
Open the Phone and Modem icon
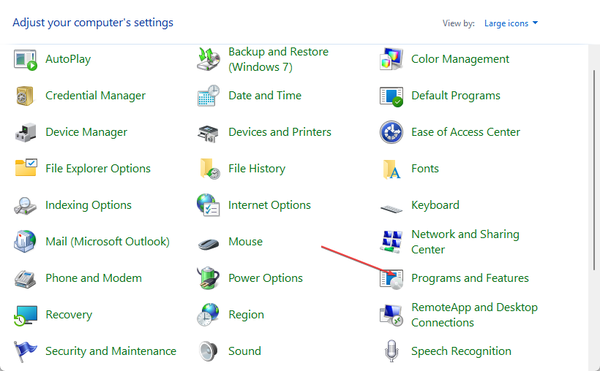(25, 279)
